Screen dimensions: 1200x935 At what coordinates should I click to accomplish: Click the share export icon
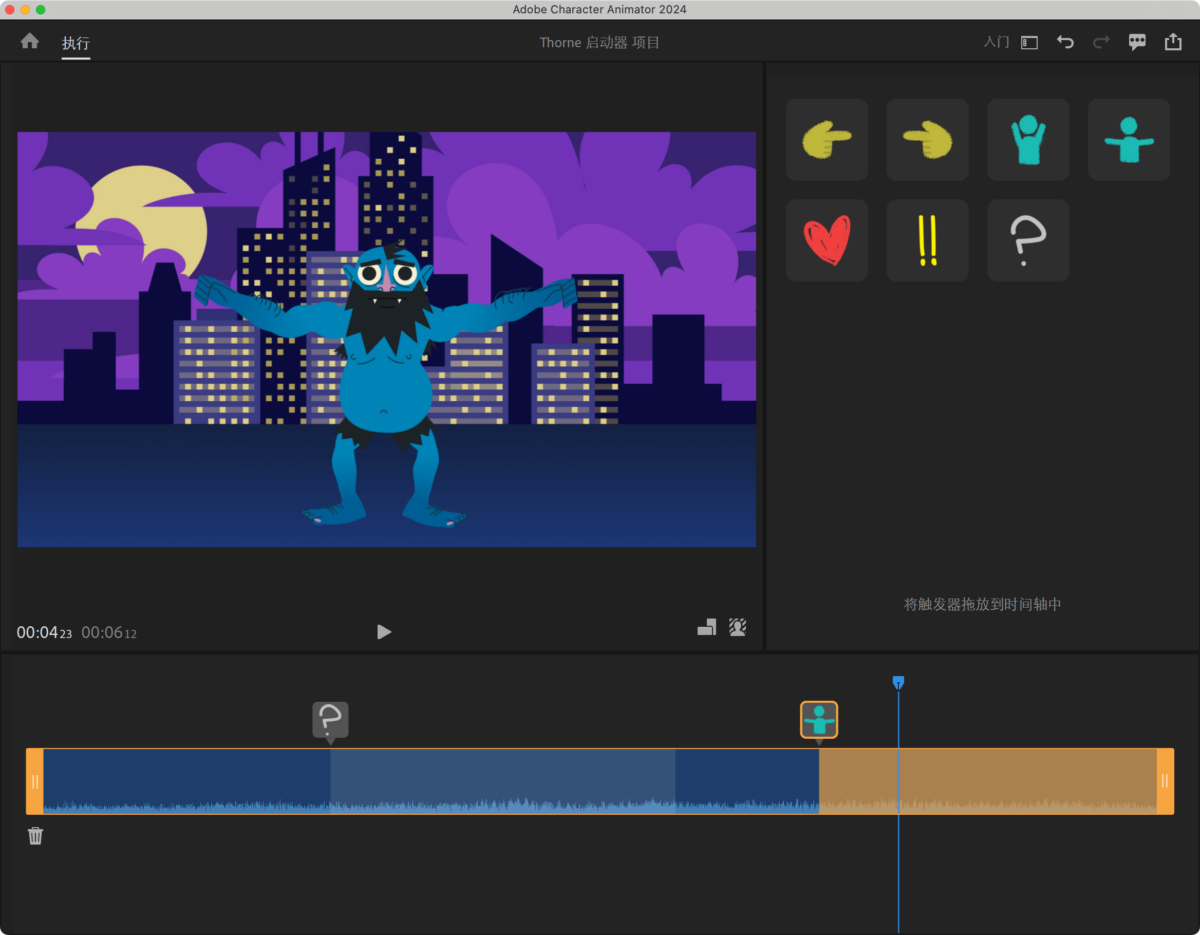[x=1173, y=42]
